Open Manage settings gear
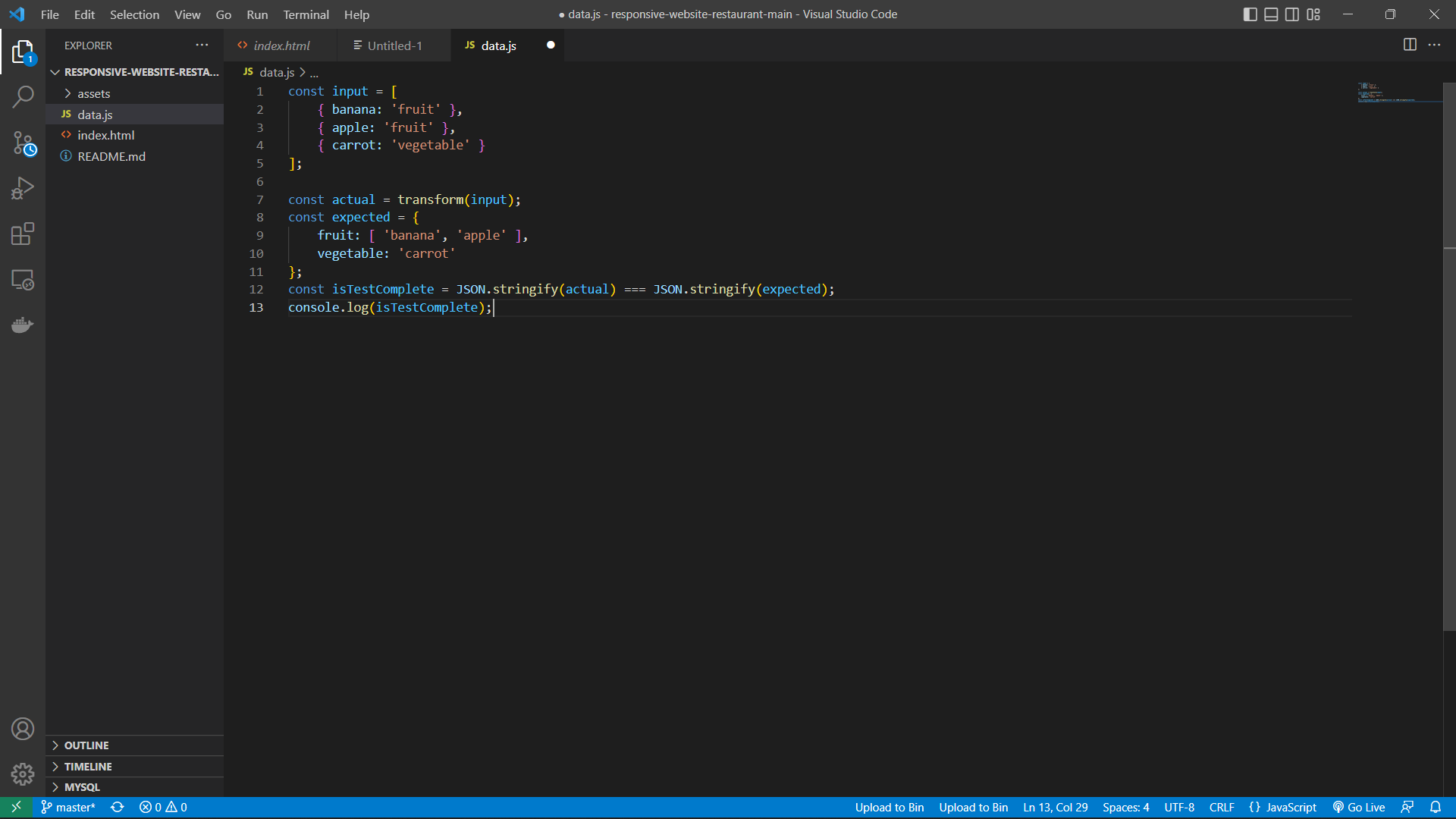1456x819 pixels. coord(23,774)
